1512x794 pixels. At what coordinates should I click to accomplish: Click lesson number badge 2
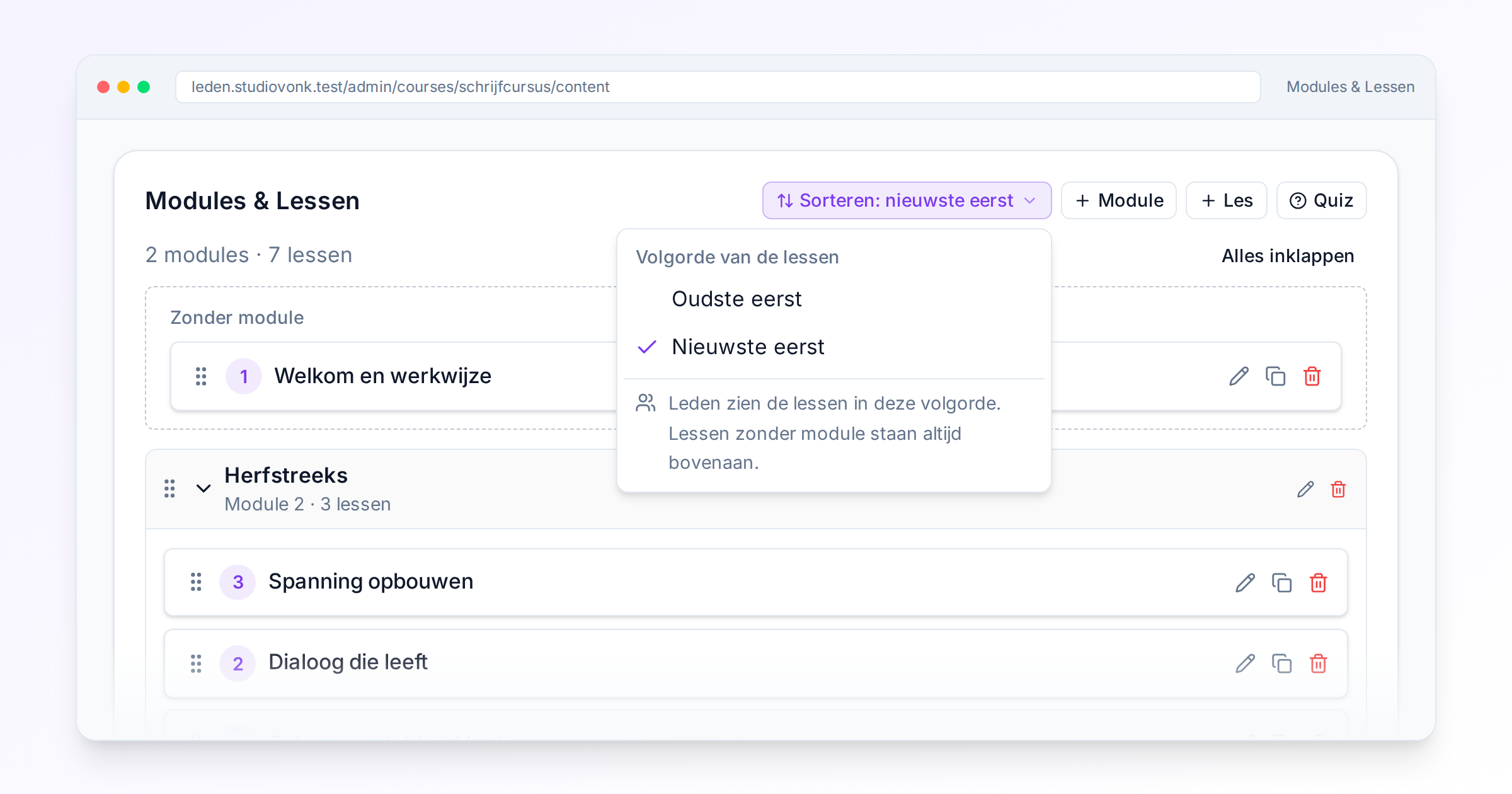click(x=238, y=664)
